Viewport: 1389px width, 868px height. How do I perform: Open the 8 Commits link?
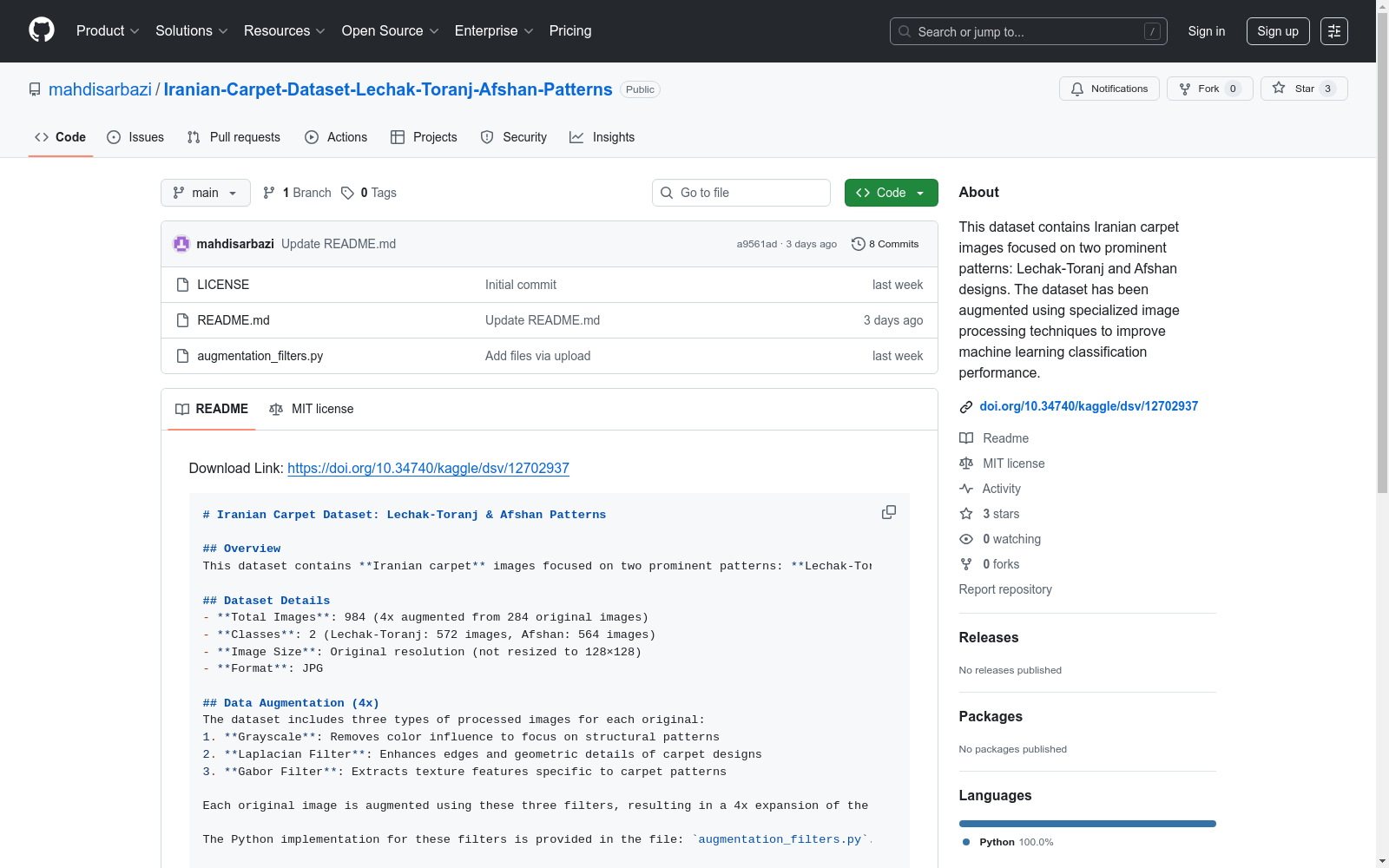click(x=885, y=244)
